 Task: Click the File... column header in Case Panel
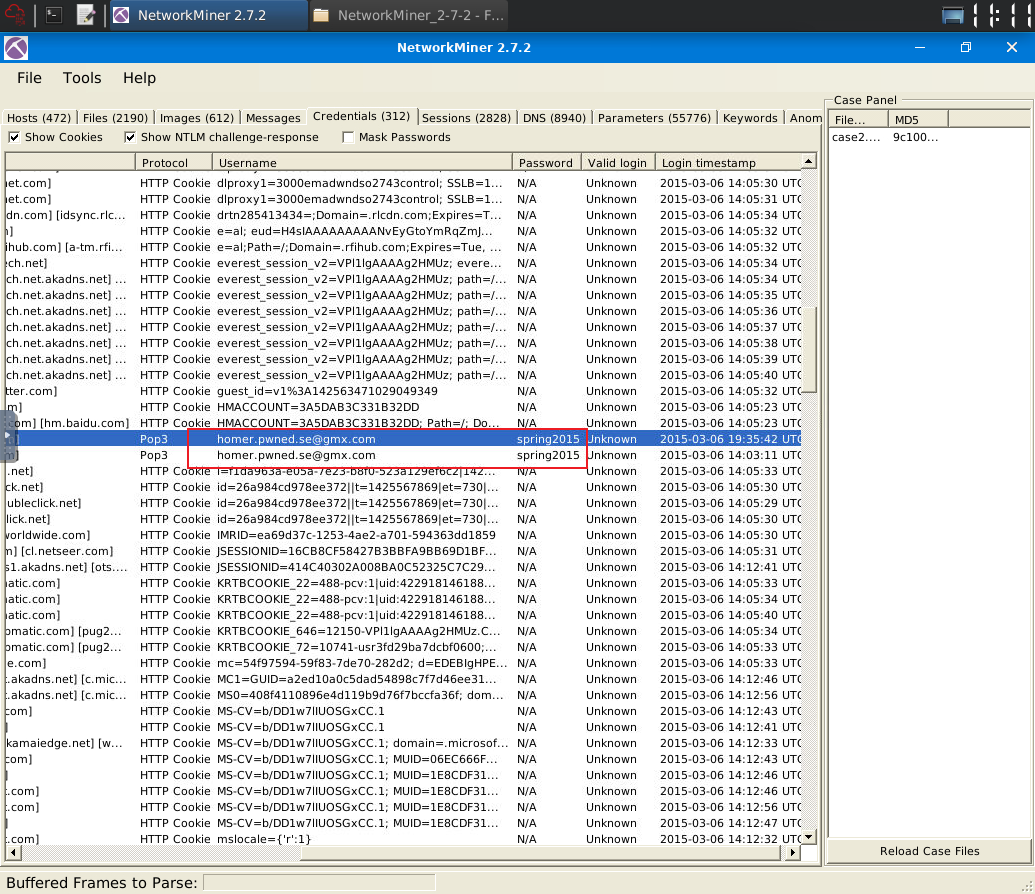click(857, 120)
